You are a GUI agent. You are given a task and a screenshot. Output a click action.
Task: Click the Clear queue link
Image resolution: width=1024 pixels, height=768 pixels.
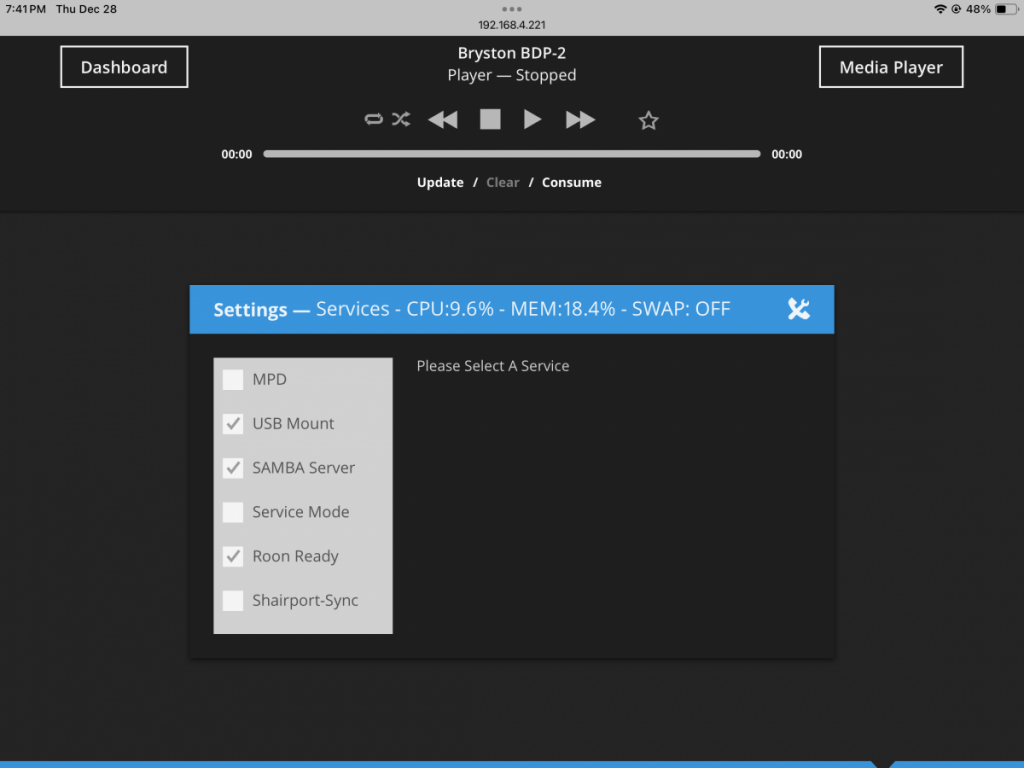click(x=503, y=182)
